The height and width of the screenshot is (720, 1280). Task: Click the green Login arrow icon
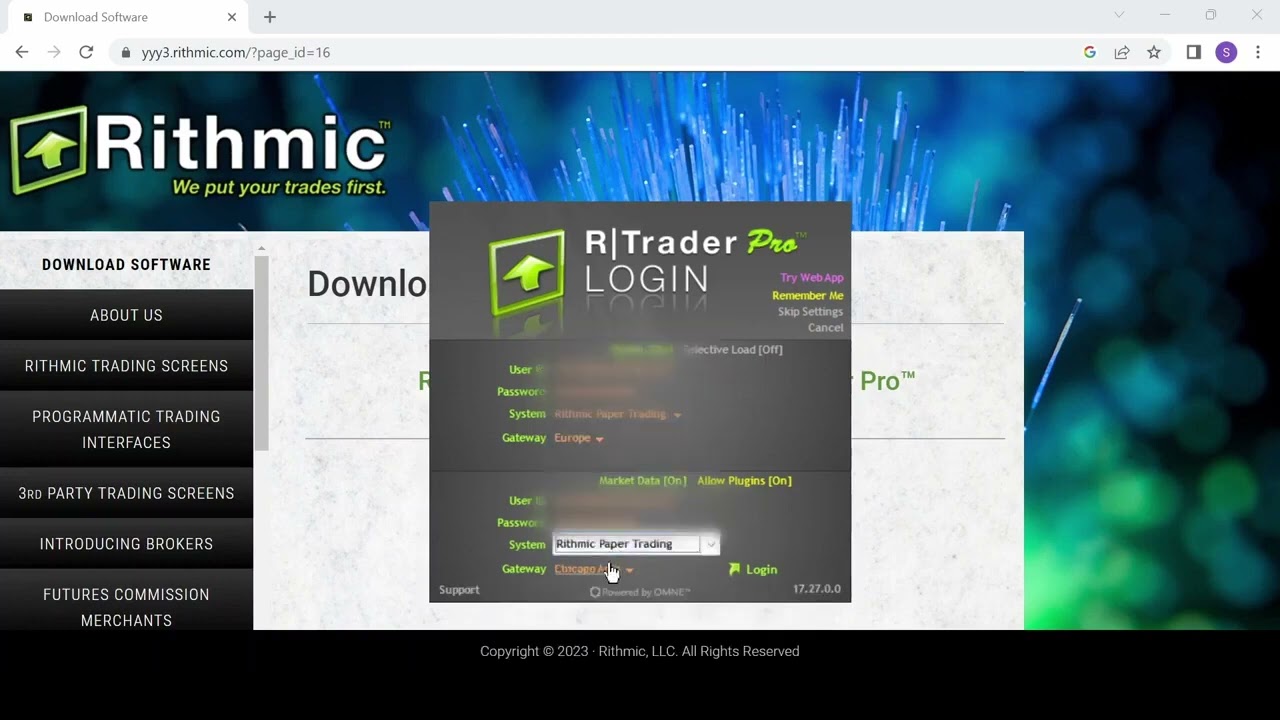(x=735, y=569)
